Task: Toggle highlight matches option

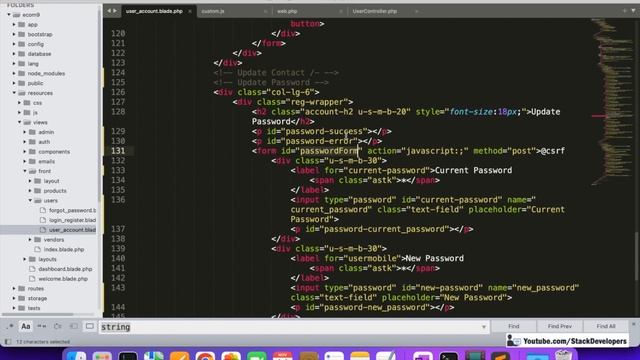Action: (x=90, y=326)
